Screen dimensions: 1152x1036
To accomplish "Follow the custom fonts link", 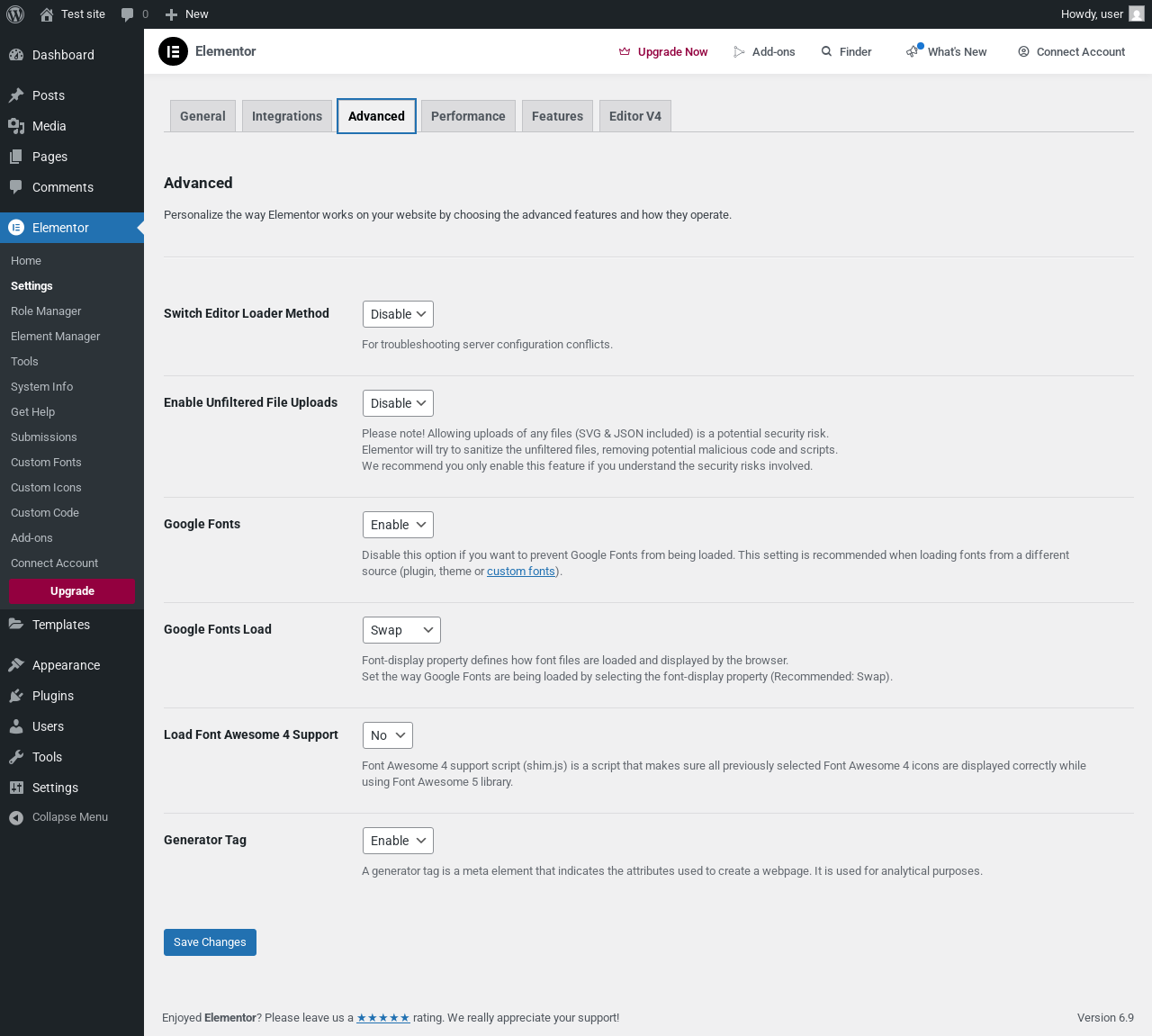I will tap(521, 572).
